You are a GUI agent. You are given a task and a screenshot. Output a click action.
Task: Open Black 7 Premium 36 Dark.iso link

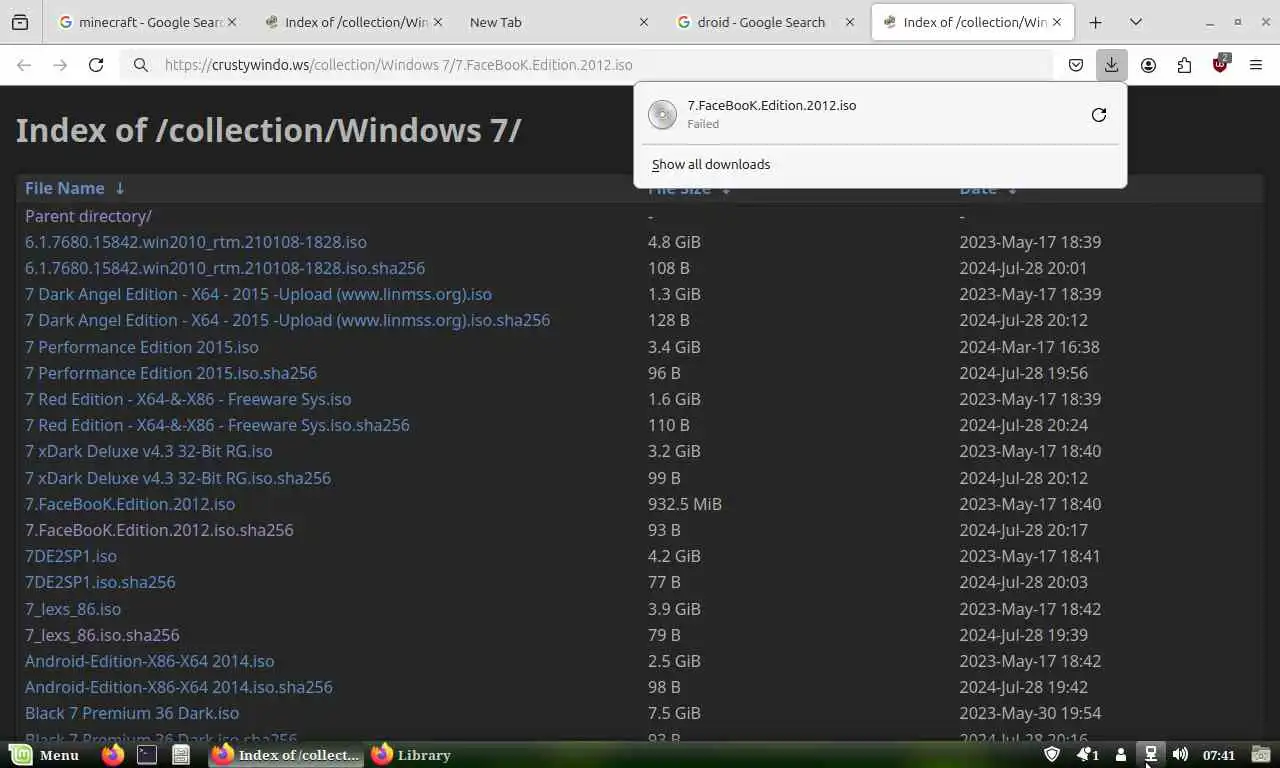point(132,713)
